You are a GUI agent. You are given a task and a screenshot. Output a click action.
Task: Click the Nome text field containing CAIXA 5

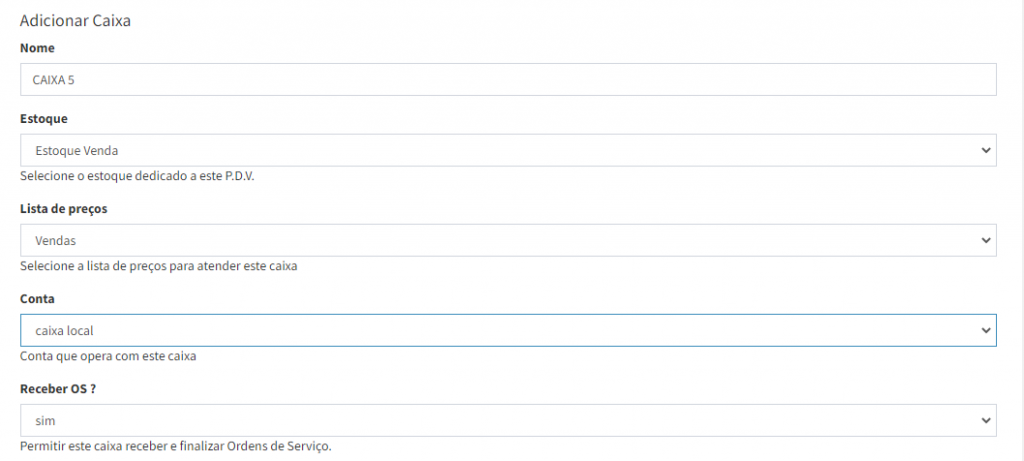tap(508, 80)
